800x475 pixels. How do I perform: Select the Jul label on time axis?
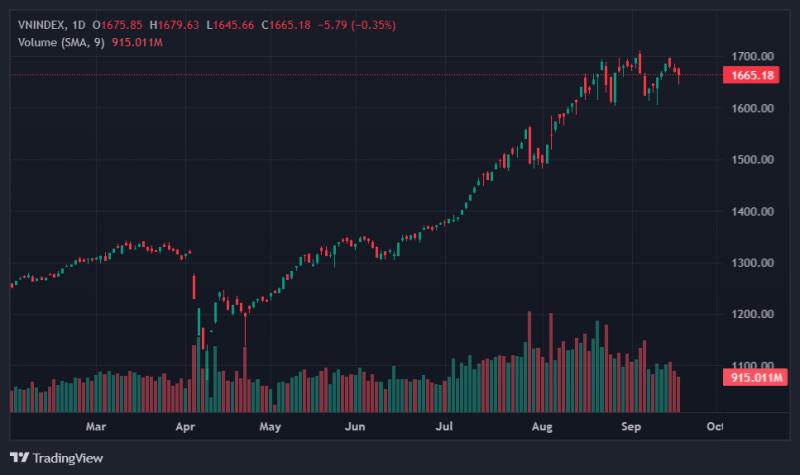[444, 426]
